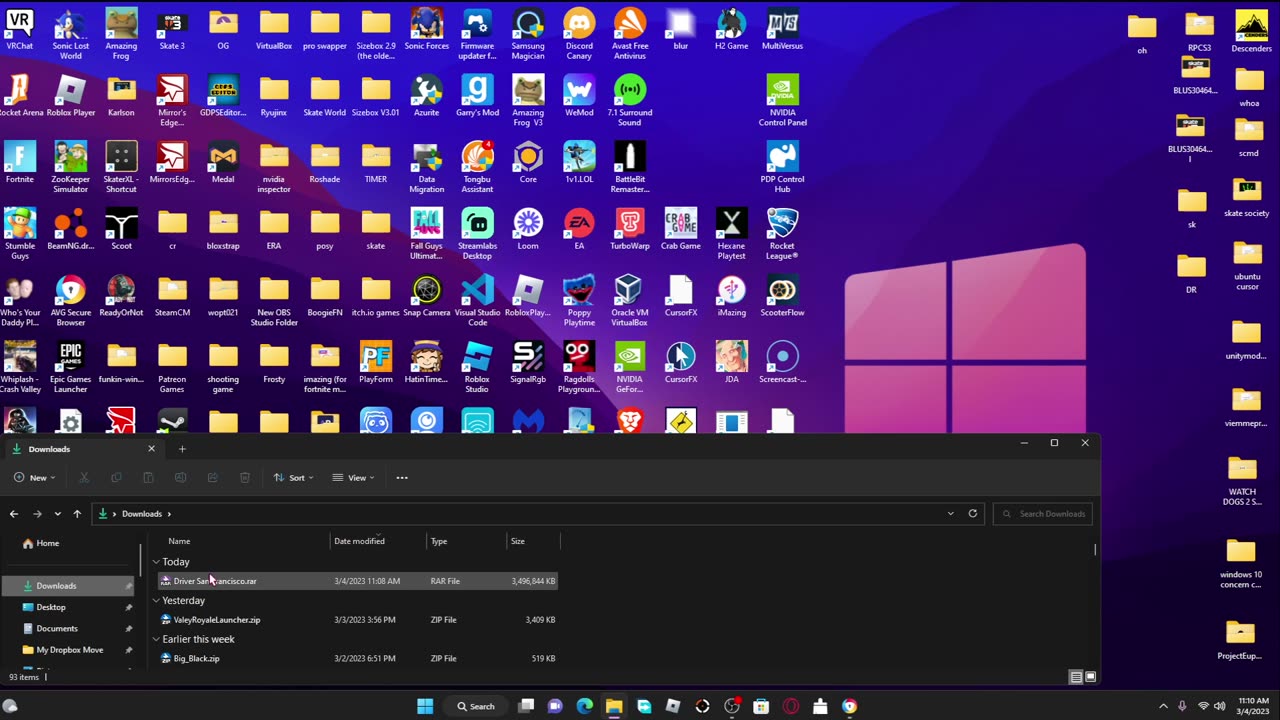Viewport: 1280px width, 720px height.
Task: Open the View dropdown menu
Action: point(352,478)
